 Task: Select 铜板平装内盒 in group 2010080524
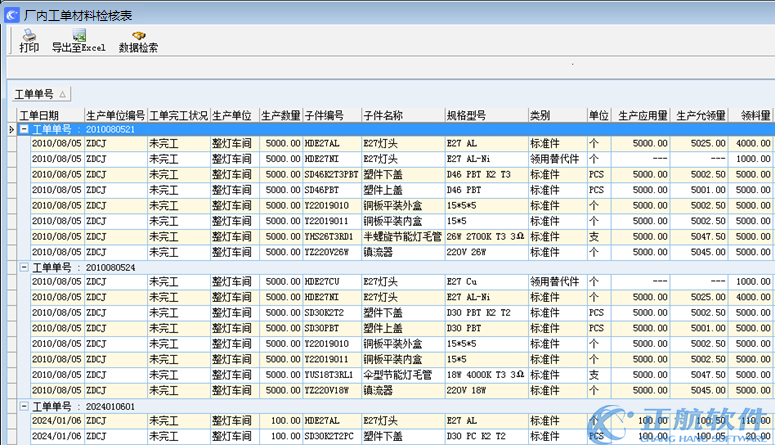(403, 359)
